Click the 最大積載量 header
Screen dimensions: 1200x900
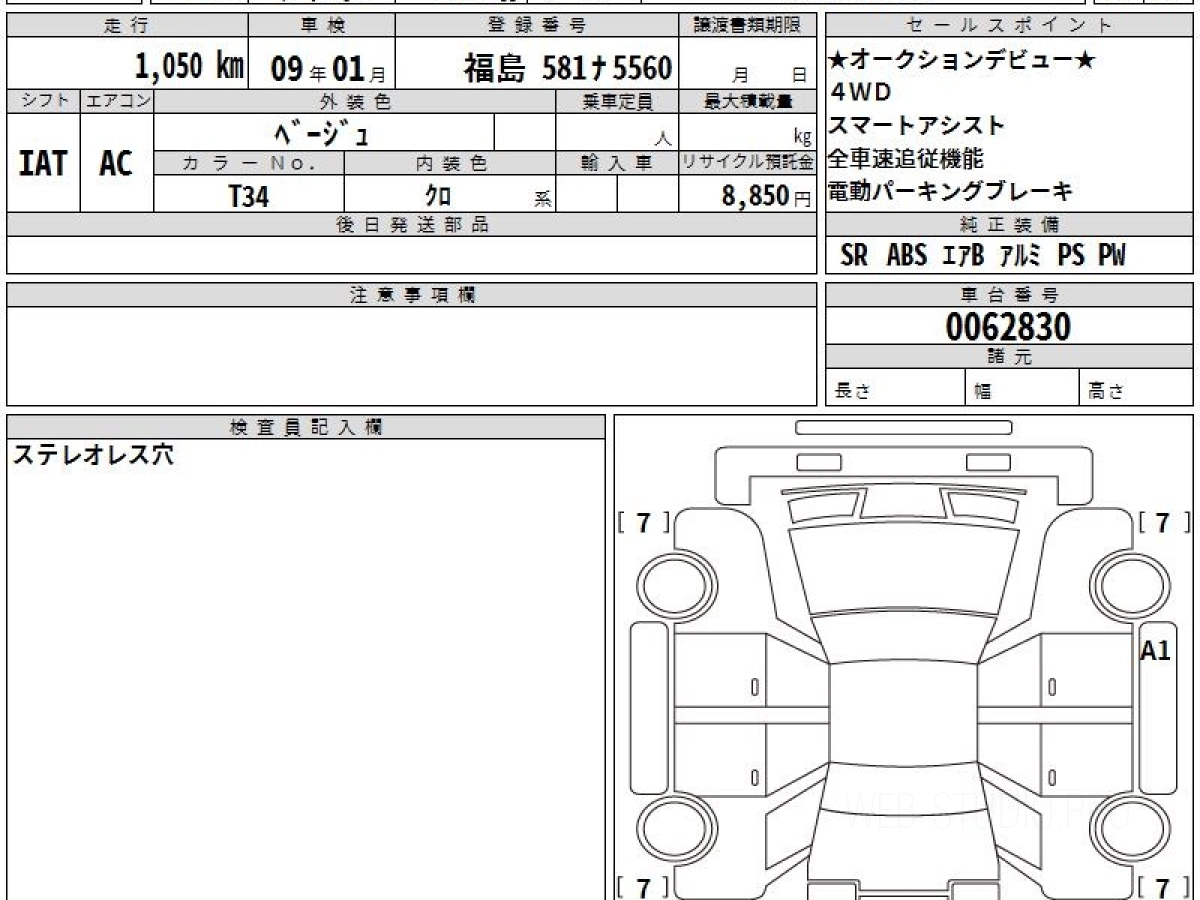pyautogui.click(x=748, y=101)
